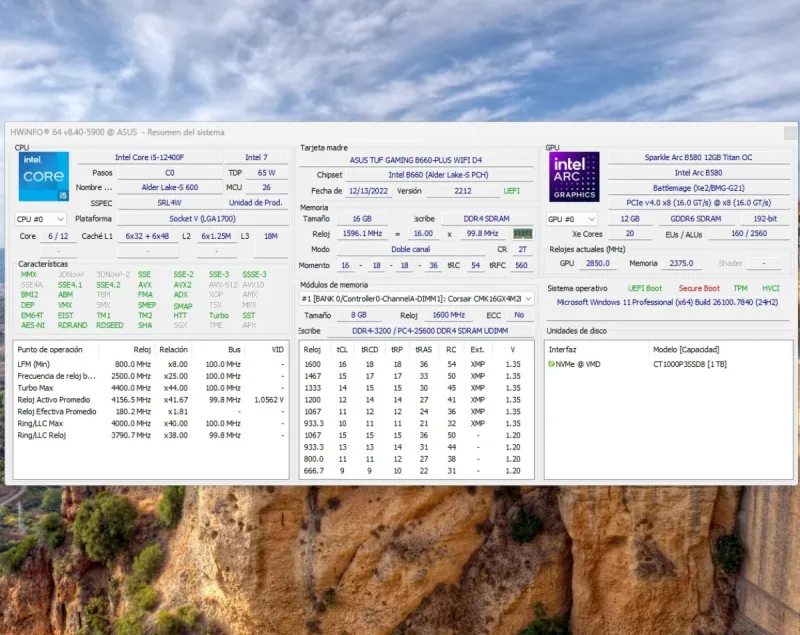Click the 8 GB module size field
Viewport: 800px width, 635px height.
tap(359, 315)
